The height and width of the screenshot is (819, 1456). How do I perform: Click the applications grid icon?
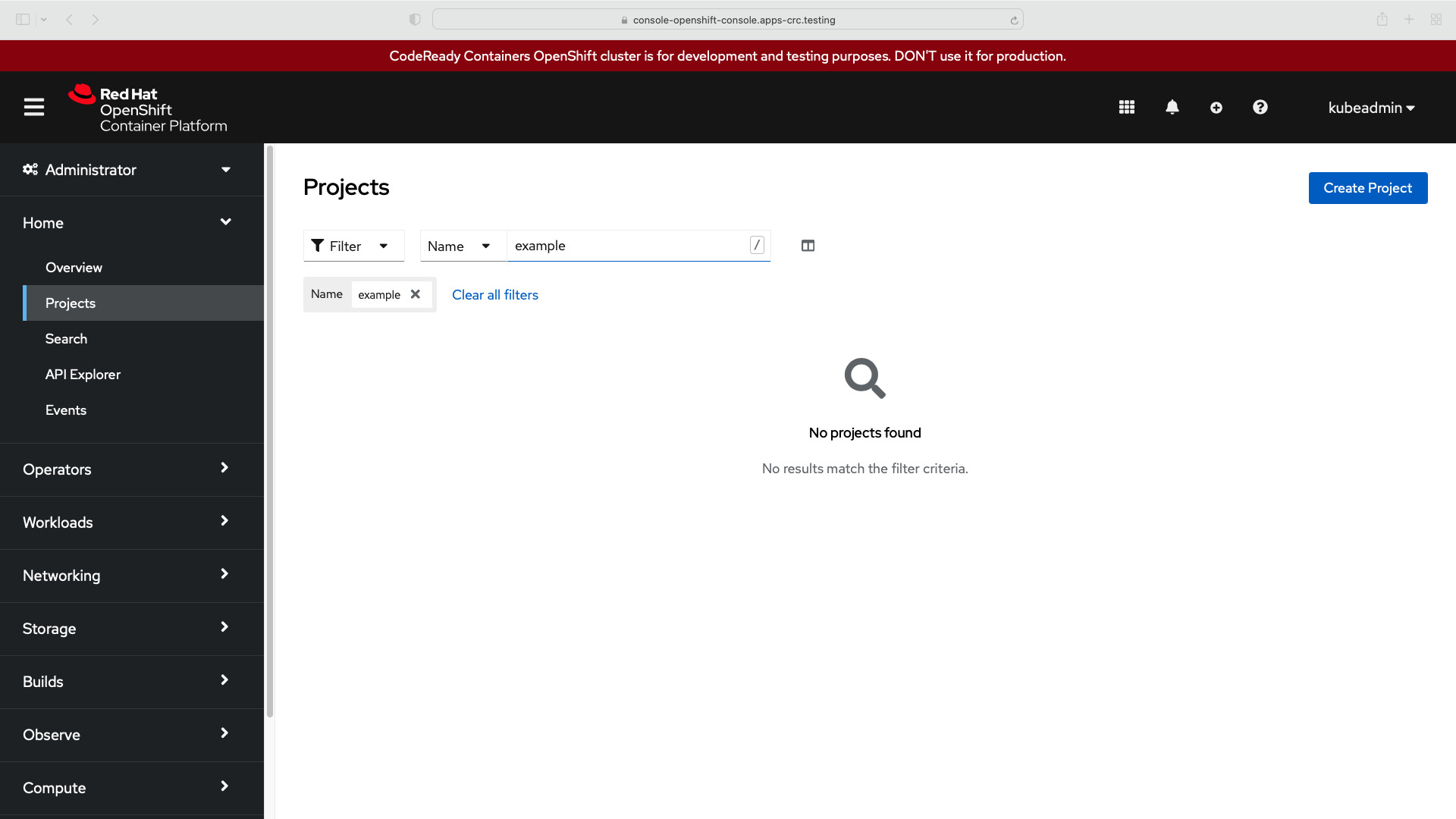[x=1127, y=107]
